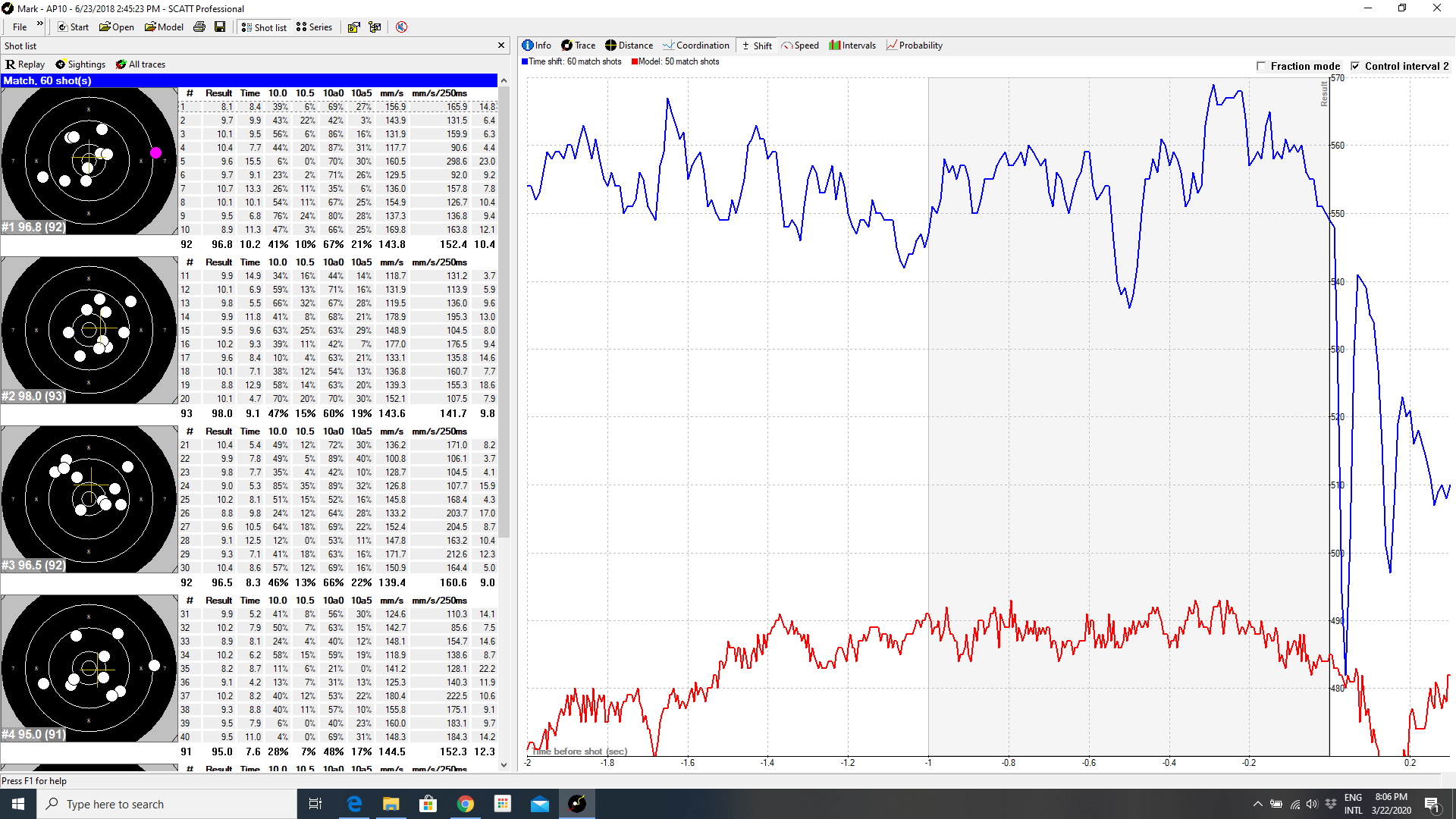Click the printer icon
Viewport: 1456px width, 819px height.
click(x=199, y=27)
